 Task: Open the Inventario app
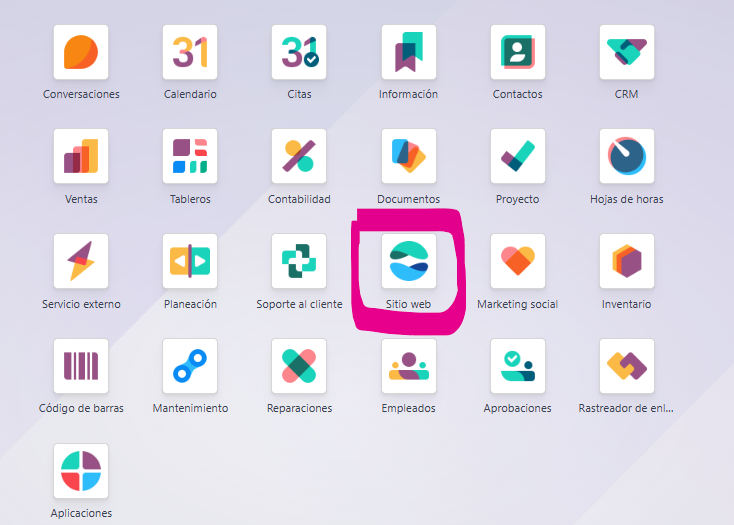[x=626, y=262]
